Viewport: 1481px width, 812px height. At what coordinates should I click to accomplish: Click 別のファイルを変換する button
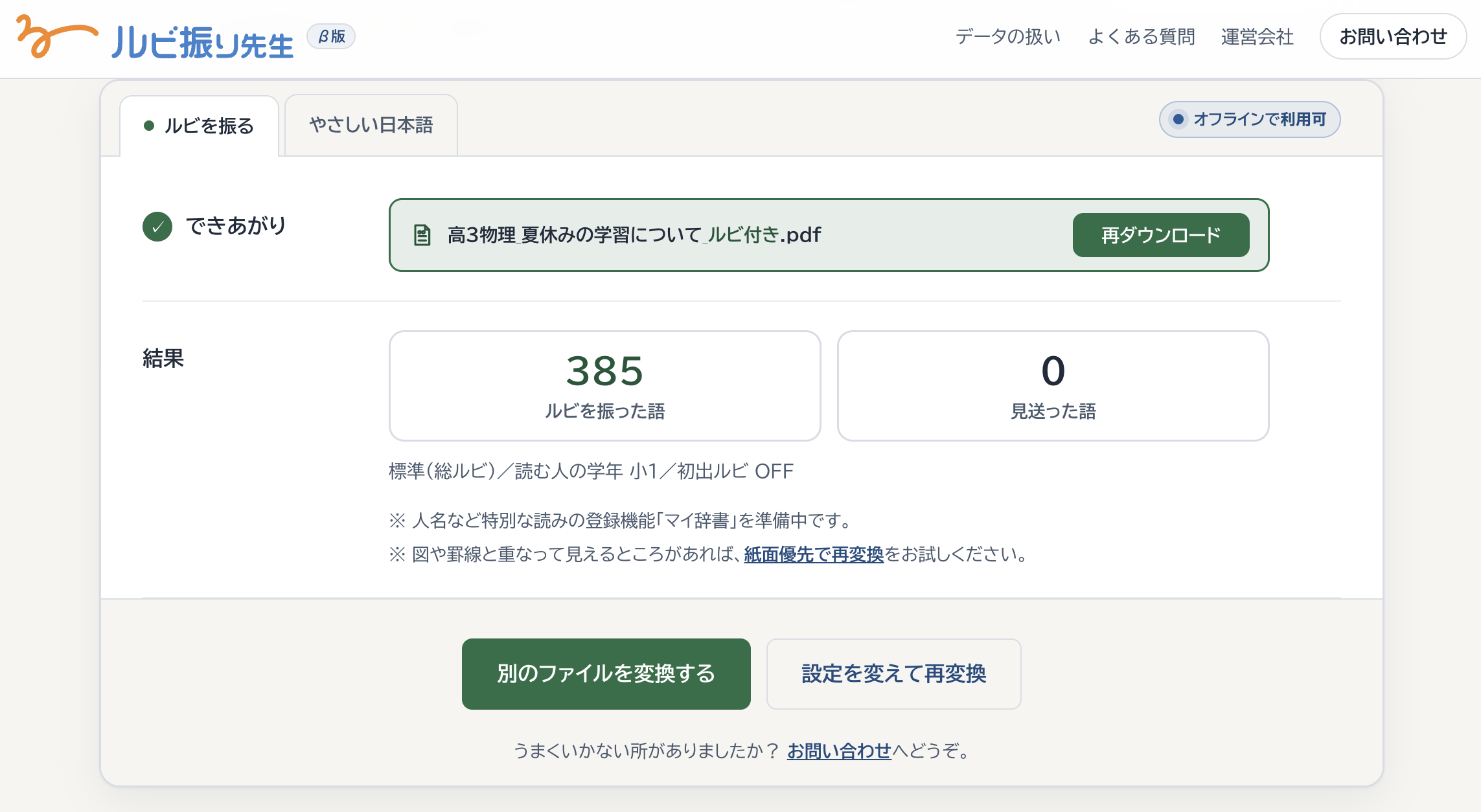point(606,674)
